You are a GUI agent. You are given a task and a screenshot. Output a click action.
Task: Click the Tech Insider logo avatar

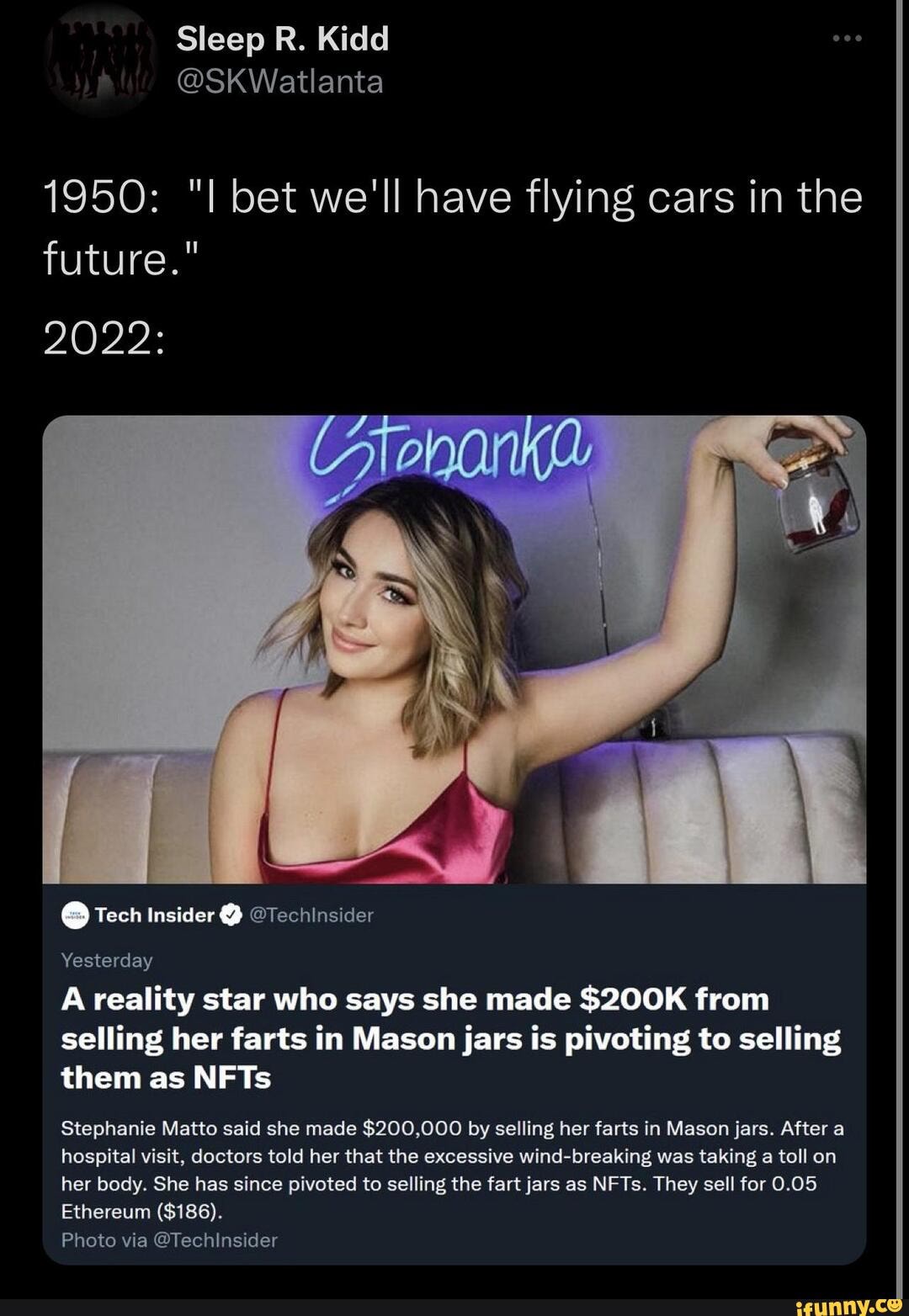(x=75, y=916)
